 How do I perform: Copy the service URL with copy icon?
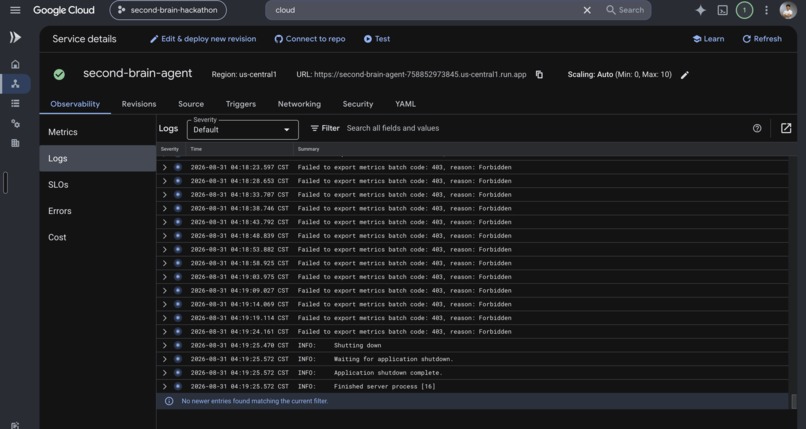click(539, 74)
